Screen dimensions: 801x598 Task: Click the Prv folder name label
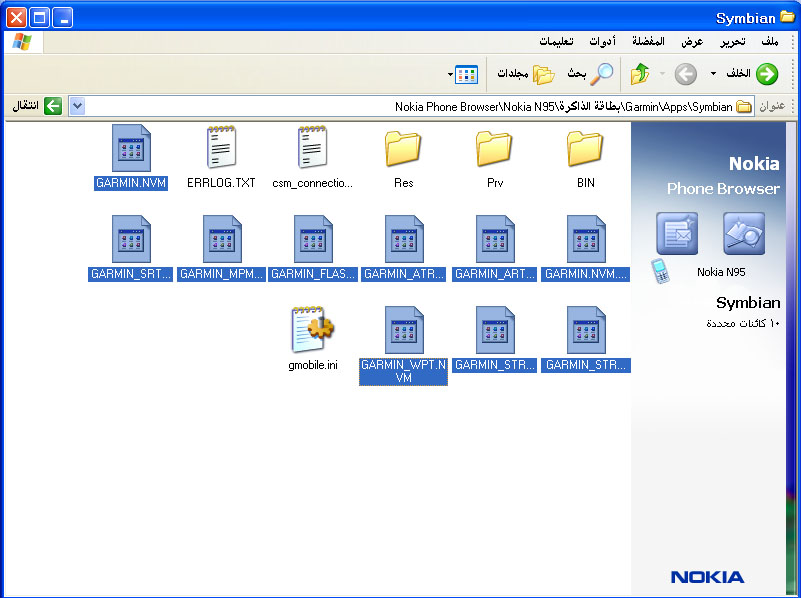click(x=495, y=183)
